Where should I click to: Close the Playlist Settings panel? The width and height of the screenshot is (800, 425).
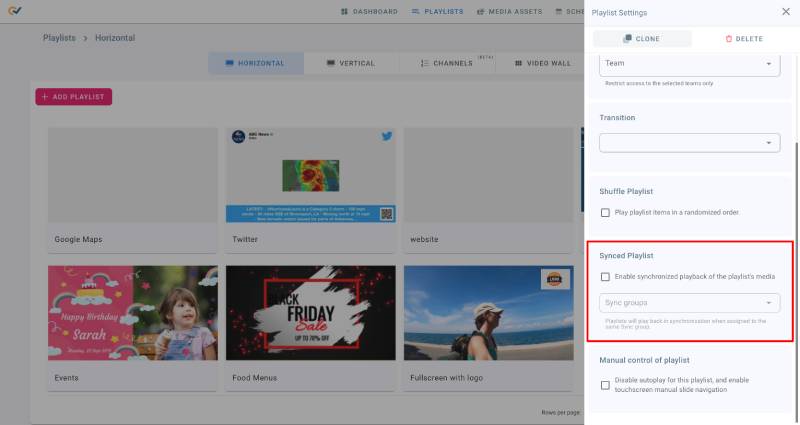tap(785, 12)
